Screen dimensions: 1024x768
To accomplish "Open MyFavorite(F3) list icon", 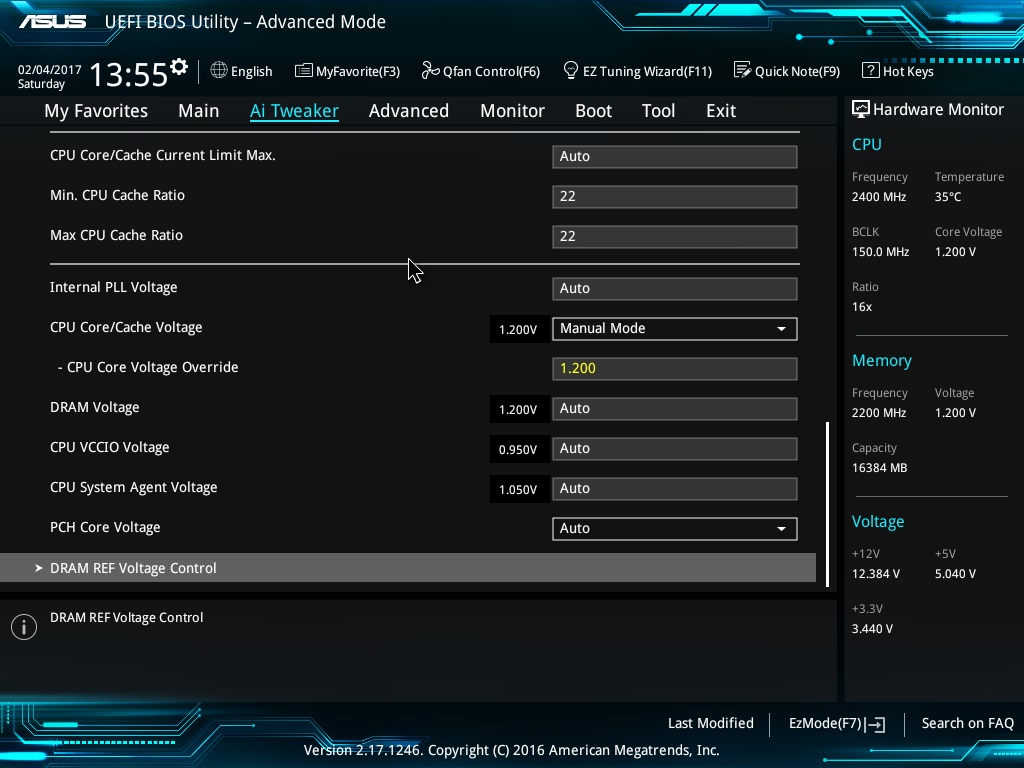I will [303, 71].
